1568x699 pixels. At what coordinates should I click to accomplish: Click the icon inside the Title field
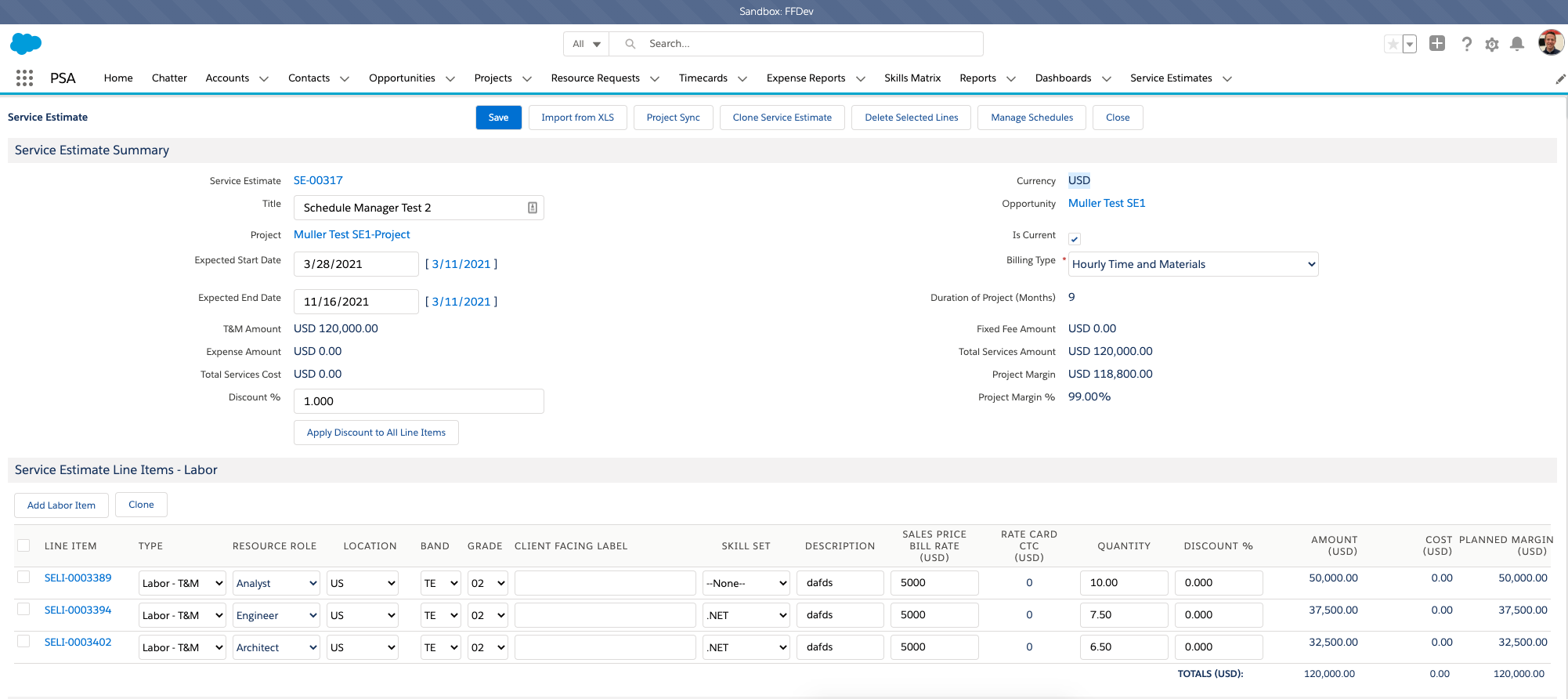point(533,208)
